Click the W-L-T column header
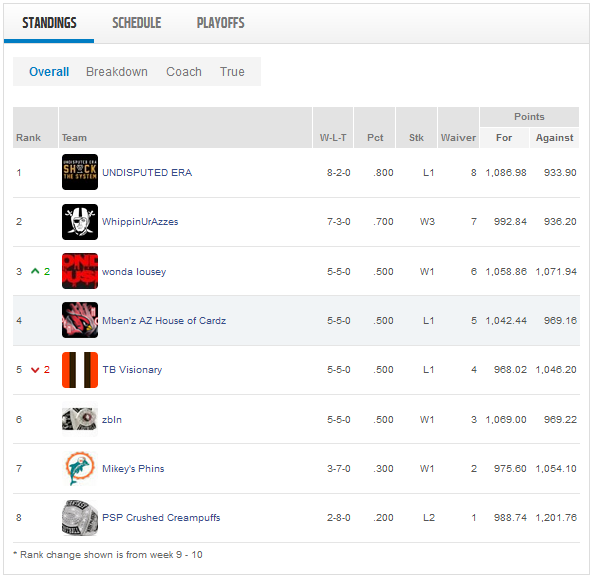This screenshot has height=582, width=594. pyautogui.click(x=333, y=127)
